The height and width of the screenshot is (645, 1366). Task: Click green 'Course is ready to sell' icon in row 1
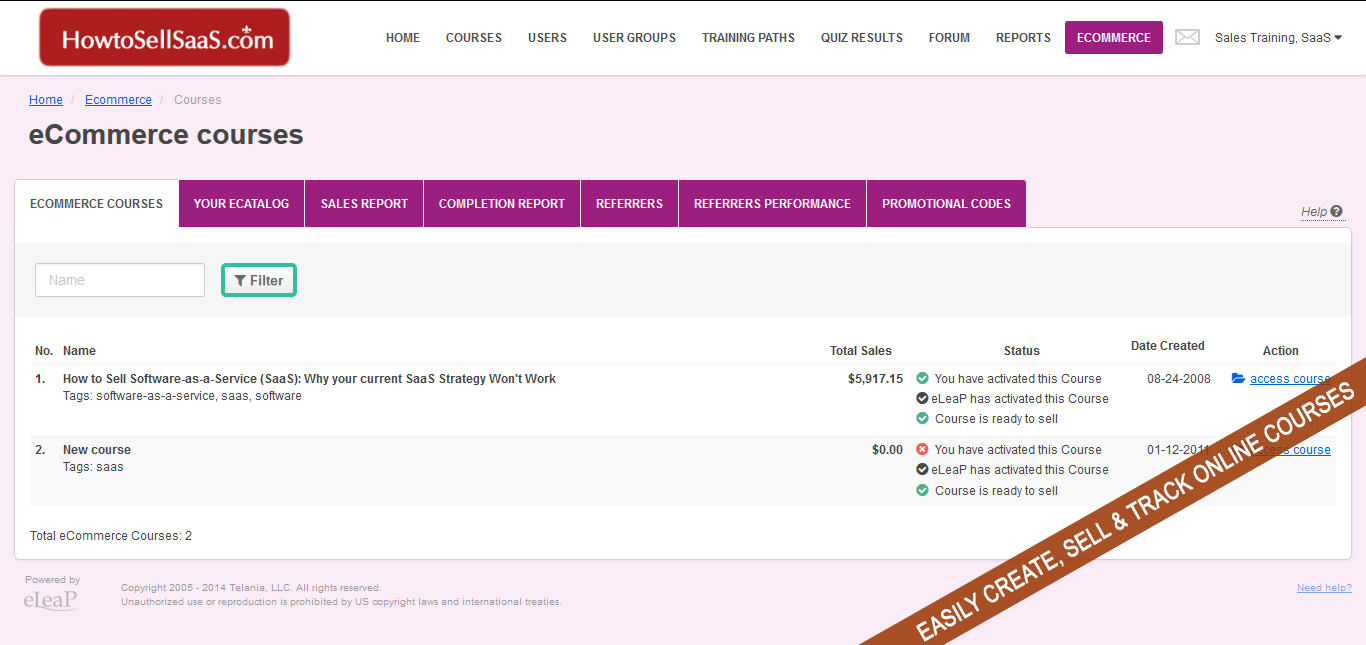922,419
